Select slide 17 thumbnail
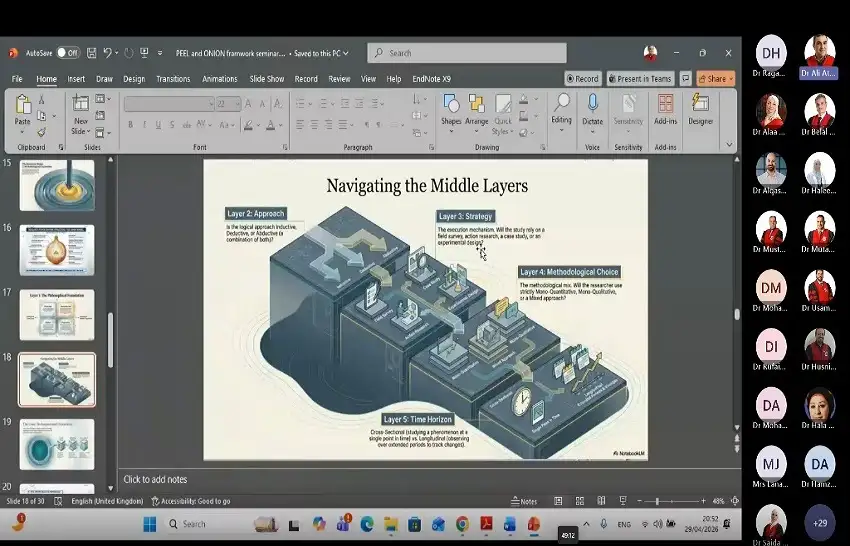The image size is (850, 546). [x=57, y=314]
